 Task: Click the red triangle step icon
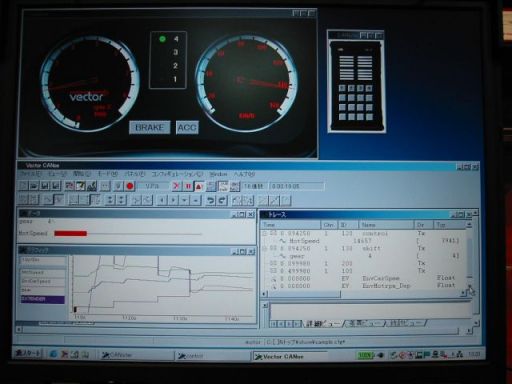tap(199, 186)
